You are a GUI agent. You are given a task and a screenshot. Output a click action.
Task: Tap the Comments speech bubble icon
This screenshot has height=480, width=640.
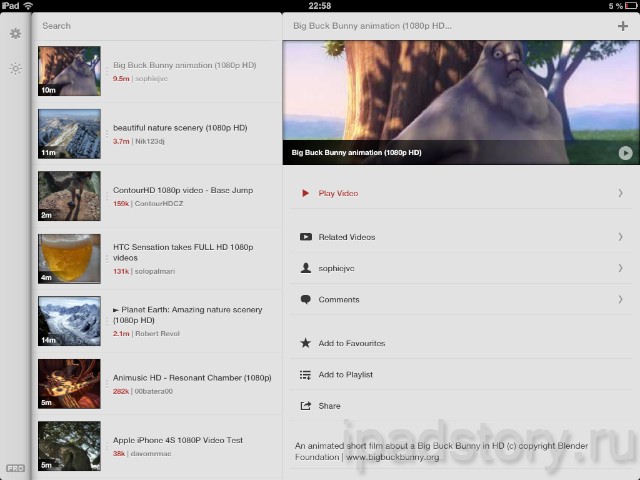click(305, 300)
